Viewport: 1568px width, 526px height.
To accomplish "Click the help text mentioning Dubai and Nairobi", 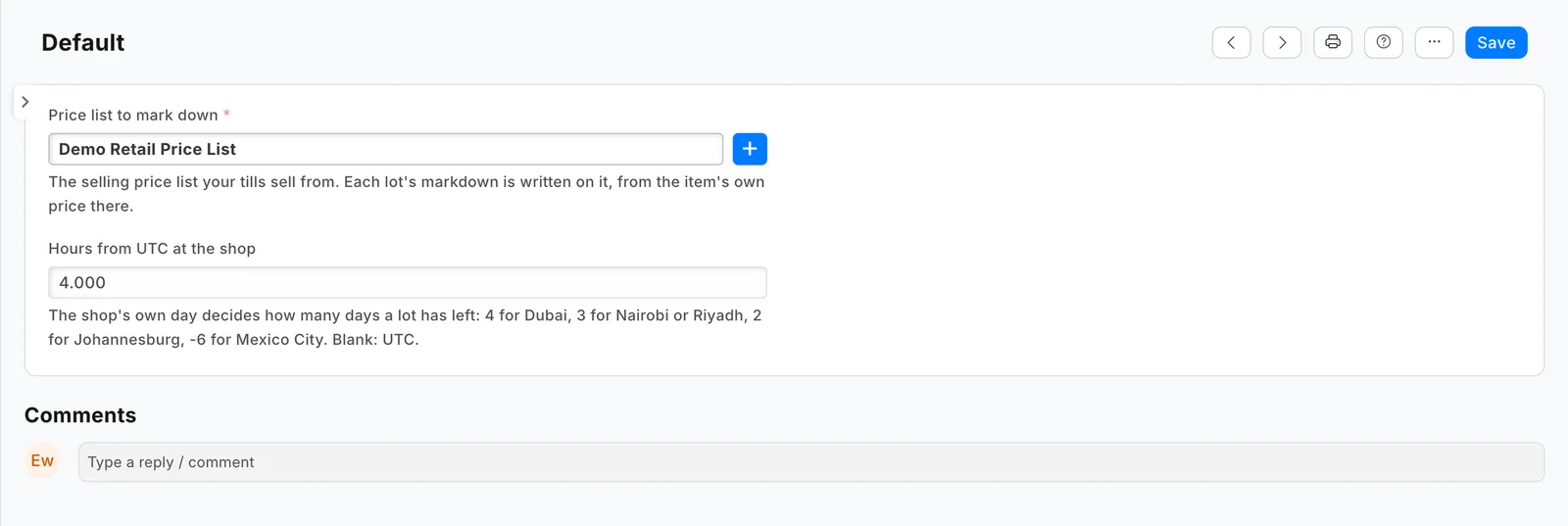I will (x=405, y=327).
